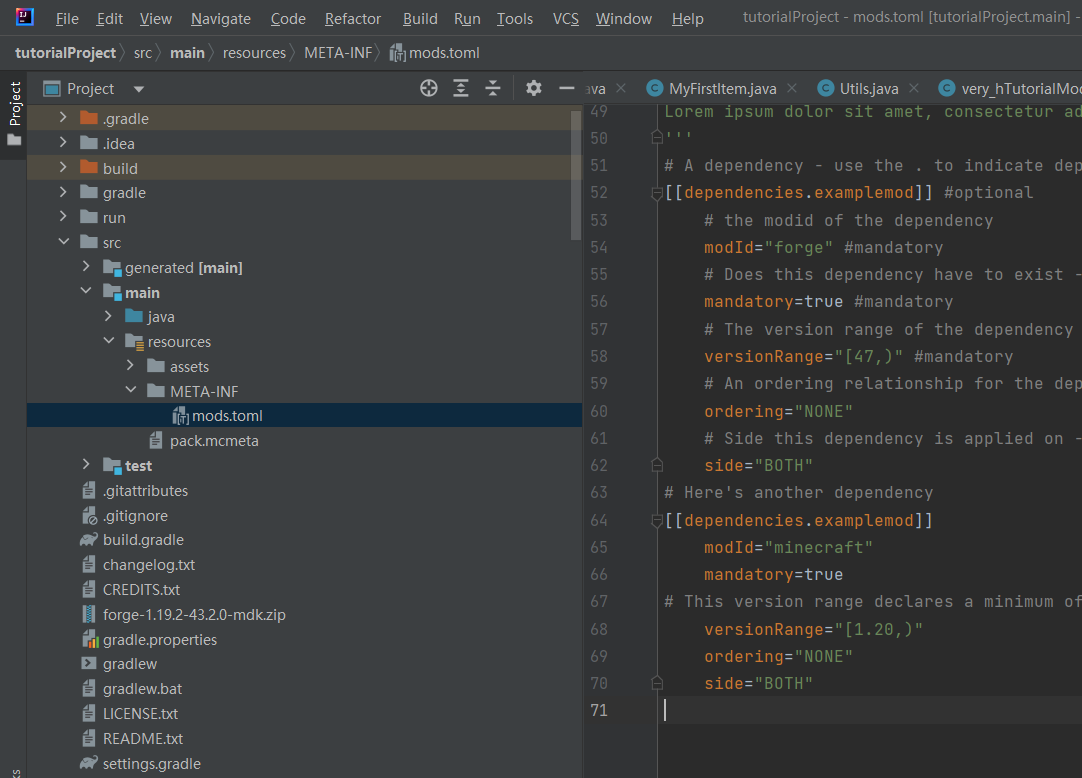The height and width of the screenshot is (778, 1082).
Task: Toggle the fold marker on line 52
Action: click(657, 193)
